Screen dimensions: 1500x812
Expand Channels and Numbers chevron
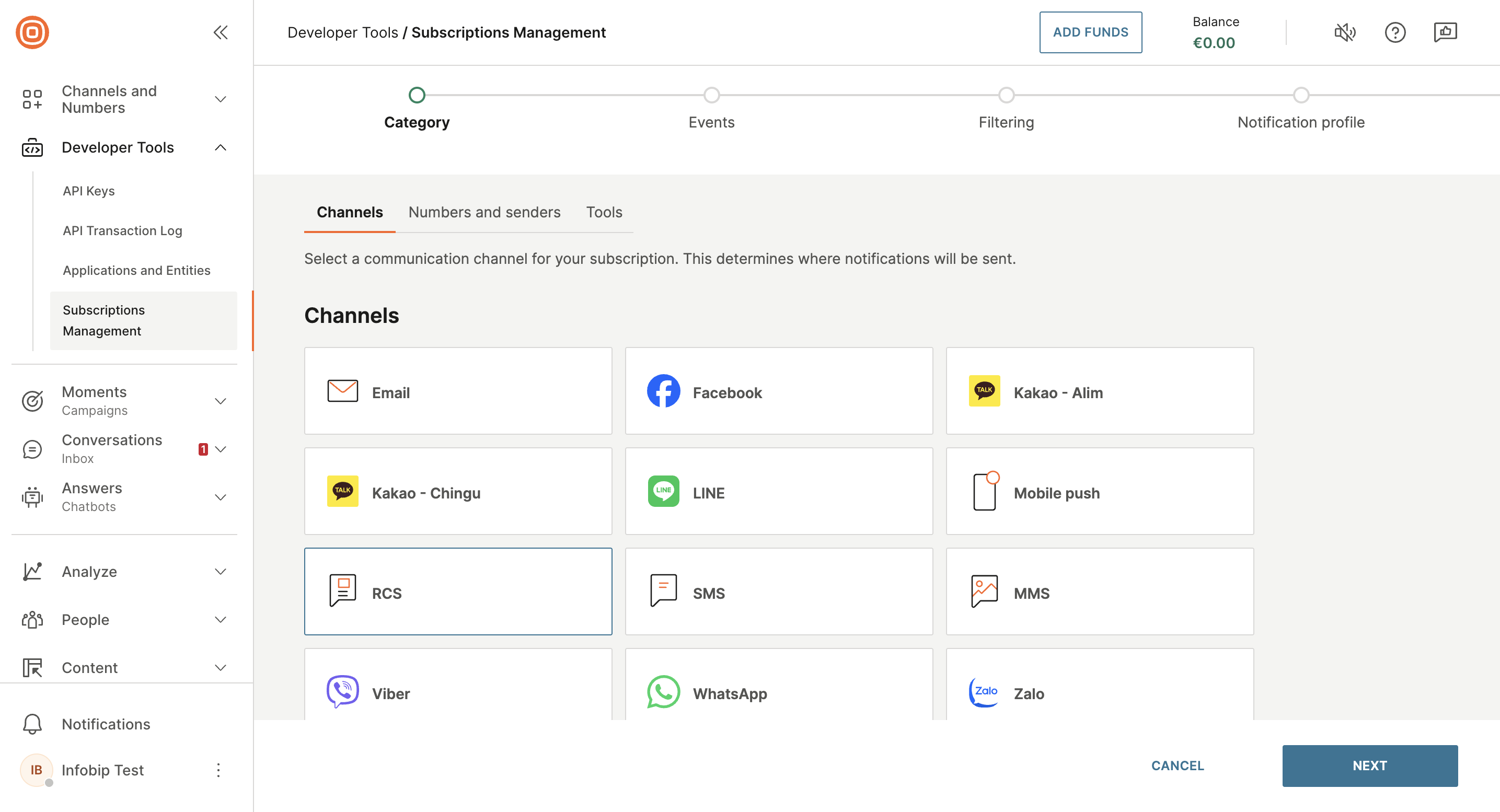point(220,99)
